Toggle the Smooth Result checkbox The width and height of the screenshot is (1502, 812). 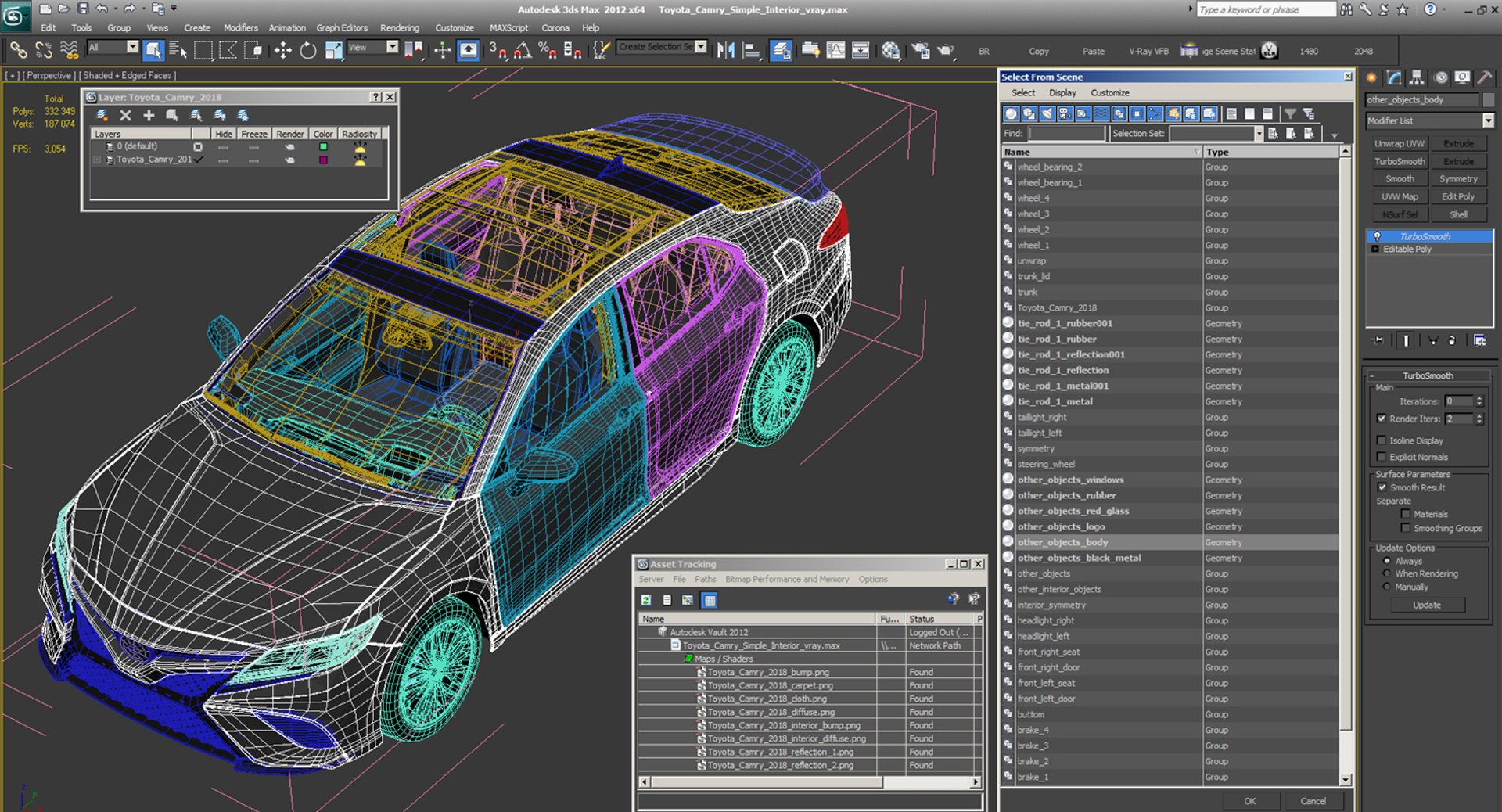(x=1382, y=487)
